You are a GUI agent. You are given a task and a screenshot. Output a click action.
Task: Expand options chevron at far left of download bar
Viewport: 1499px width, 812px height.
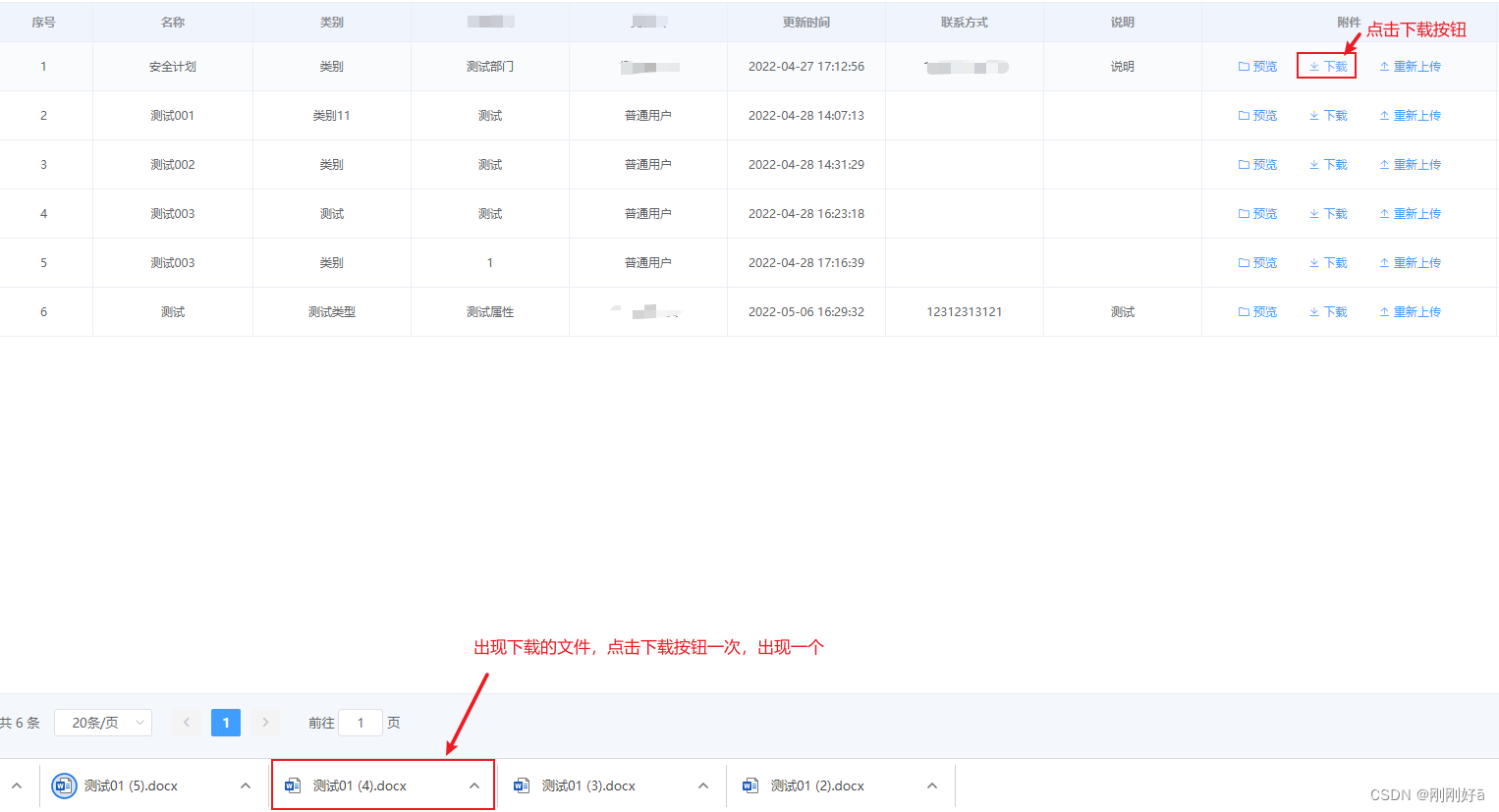[17, 785]
